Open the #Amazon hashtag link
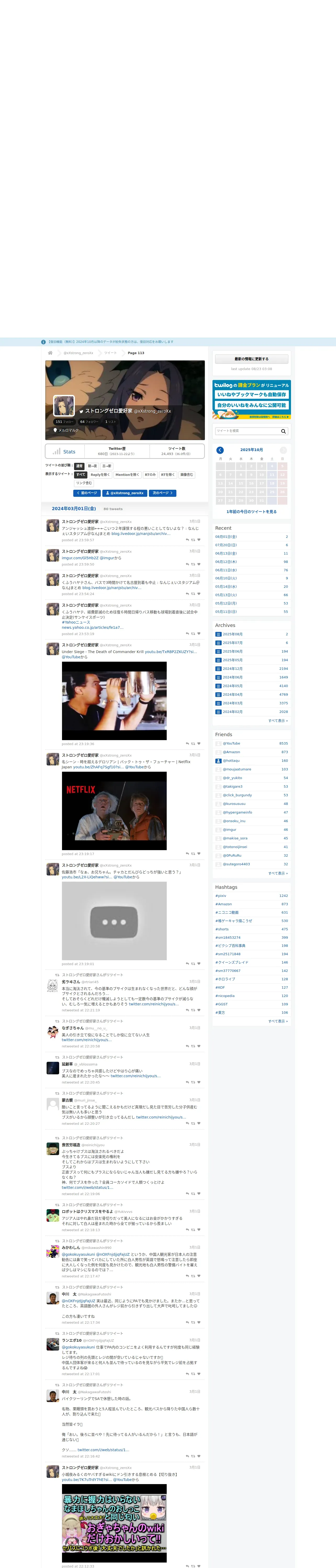This screenshot has width=336, height=1568. pyautogui.click(x=223, y=904)
